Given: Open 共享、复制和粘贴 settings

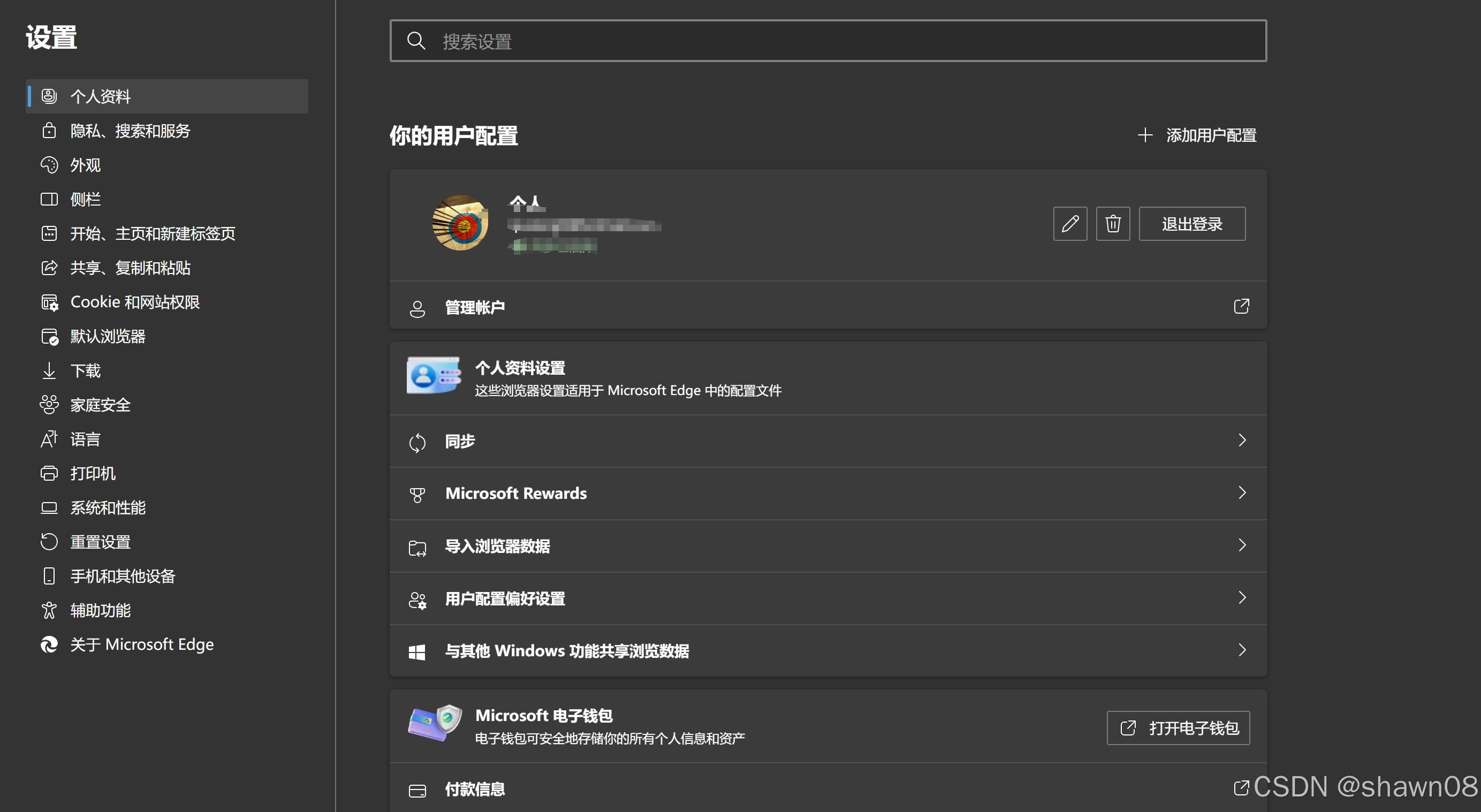Looking at the screenshot, I should pos(167,268).
